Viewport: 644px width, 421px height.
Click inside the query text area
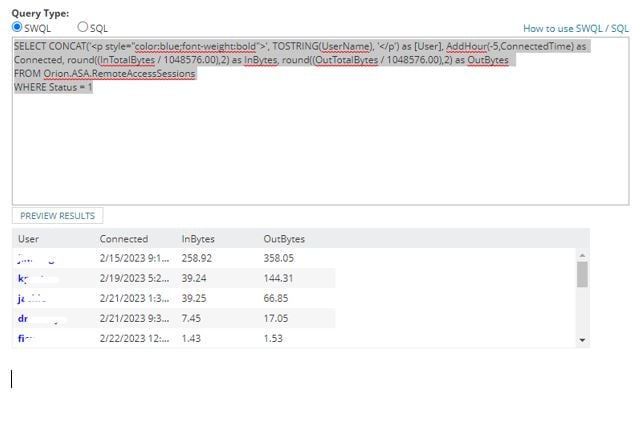320,121
